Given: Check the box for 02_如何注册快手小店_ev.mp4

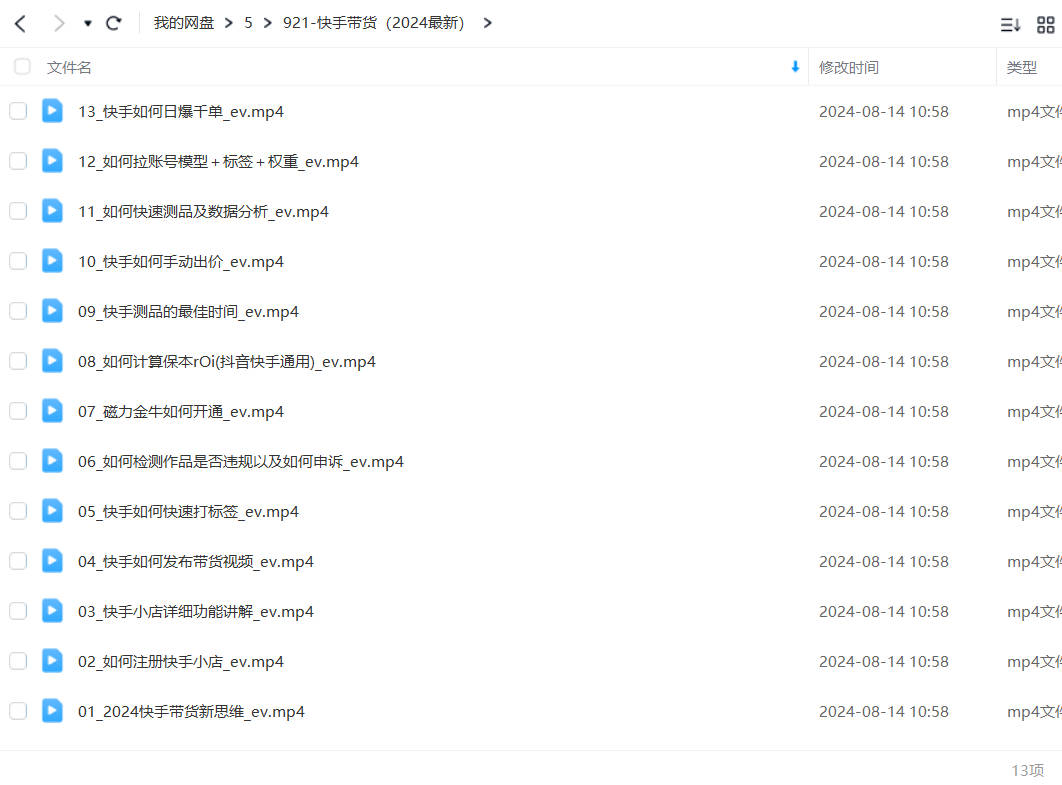Looking at the screenshot, I should click(18, 661).
